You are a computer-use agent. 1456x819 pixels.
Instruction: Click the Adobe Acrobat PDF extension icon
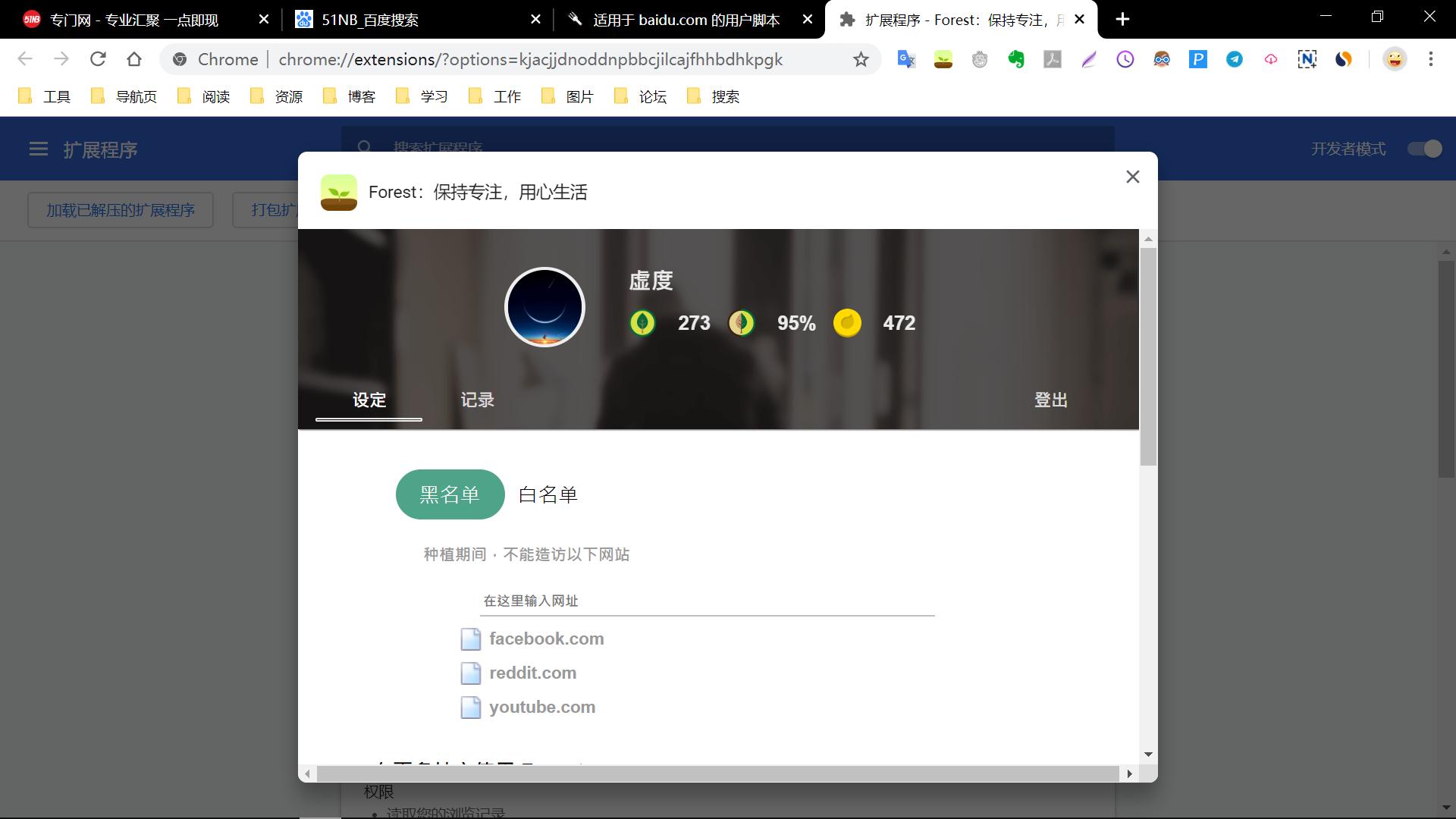1053,59
